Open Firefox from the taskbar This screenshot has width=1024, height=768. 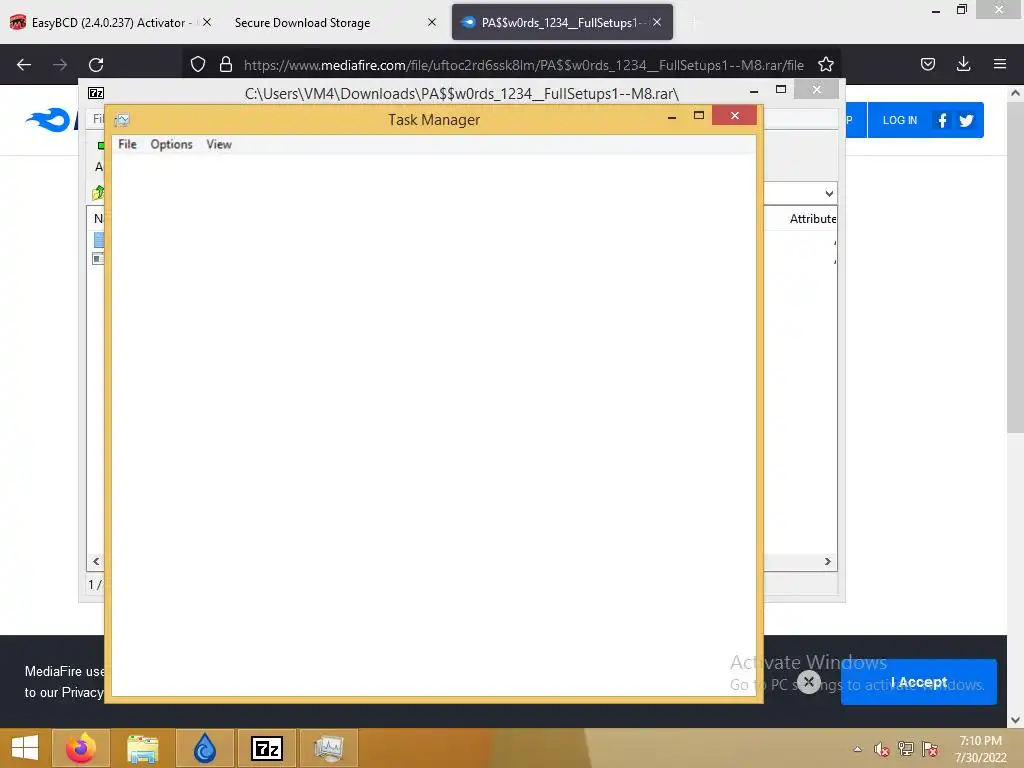point(81,748)
